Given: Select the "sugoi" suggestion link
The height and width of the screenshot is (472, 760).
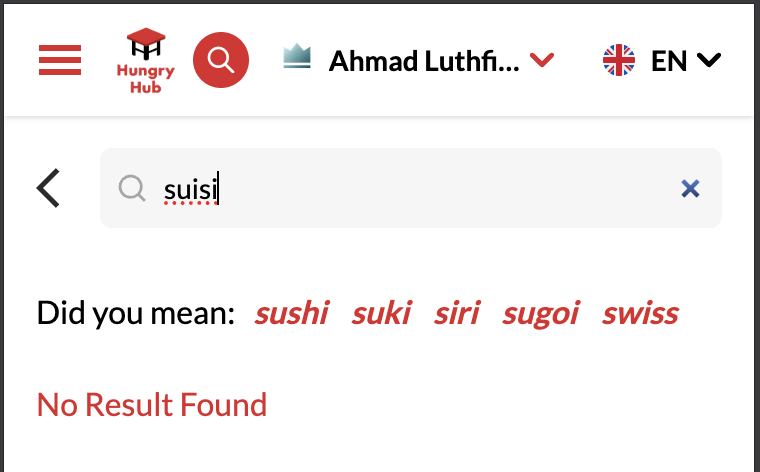Looking at the screenshot, I should coord(540,313).
